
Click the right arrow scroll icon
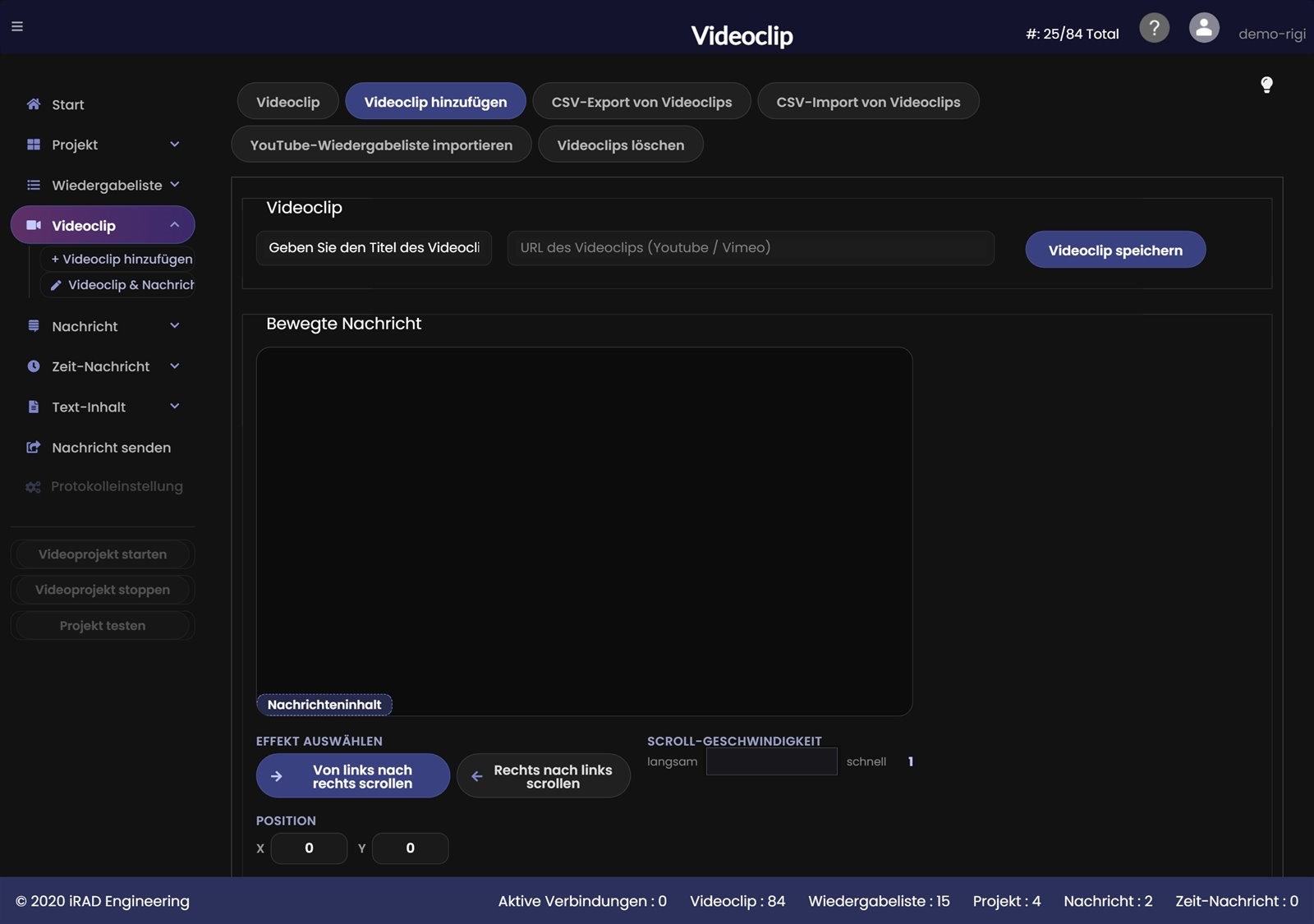(277, 776)
